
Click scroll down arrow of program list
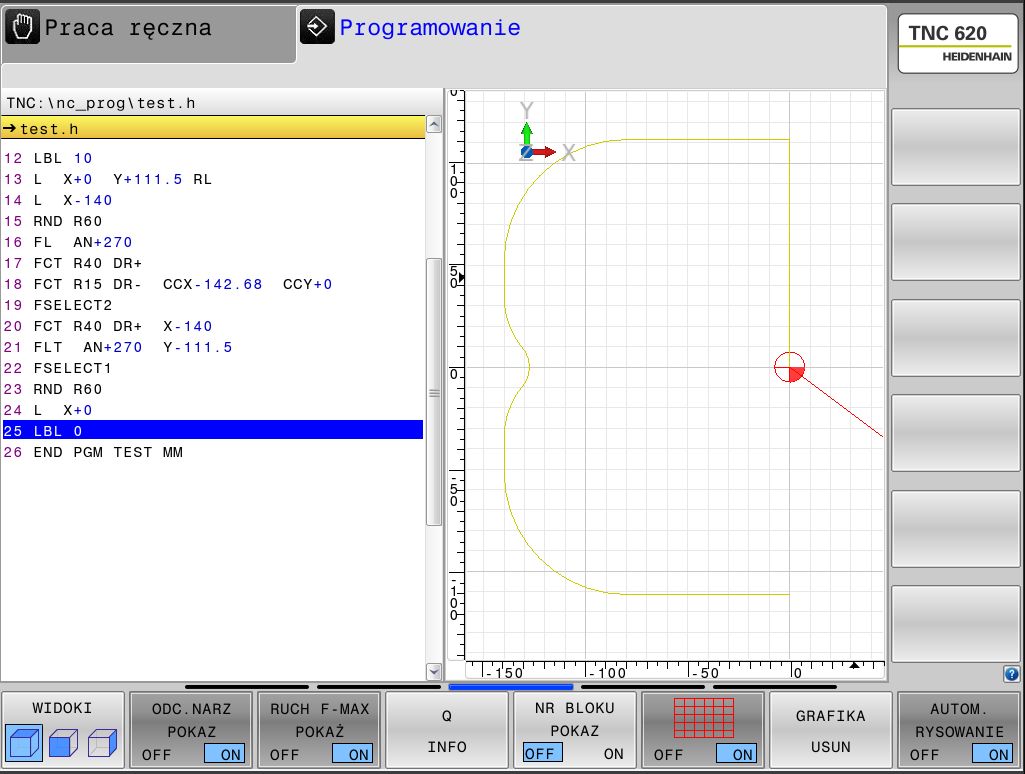(x=433, y=671)
